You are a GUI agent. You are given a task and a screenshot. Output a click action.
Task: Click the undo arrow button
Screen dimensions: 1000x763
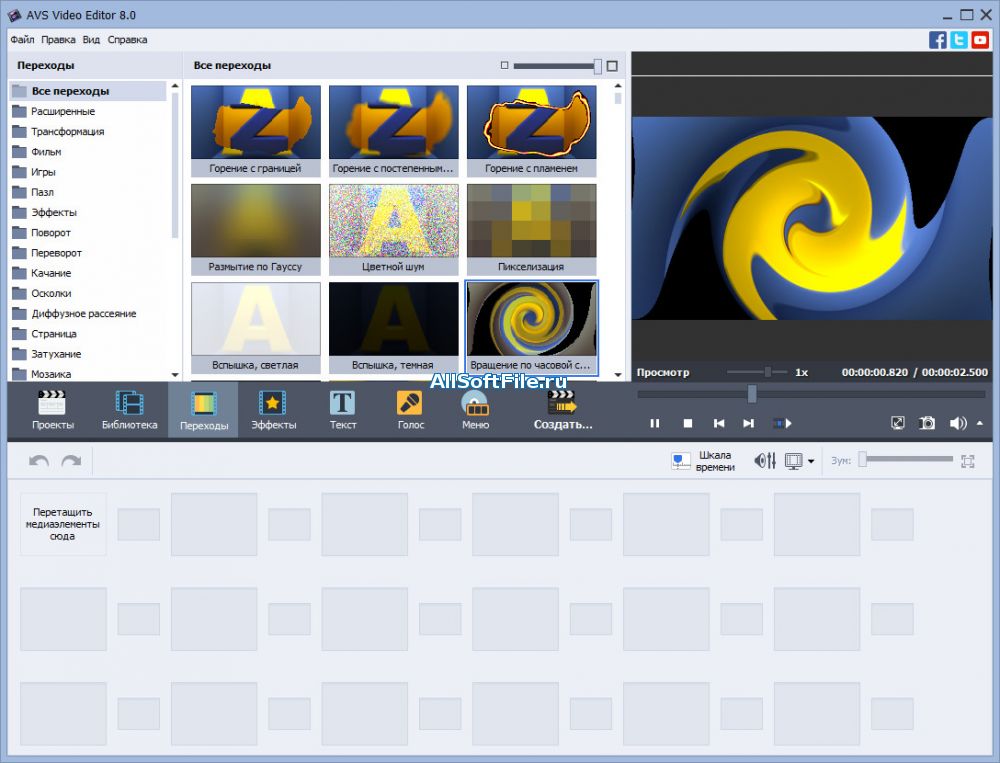coord(39,461)
